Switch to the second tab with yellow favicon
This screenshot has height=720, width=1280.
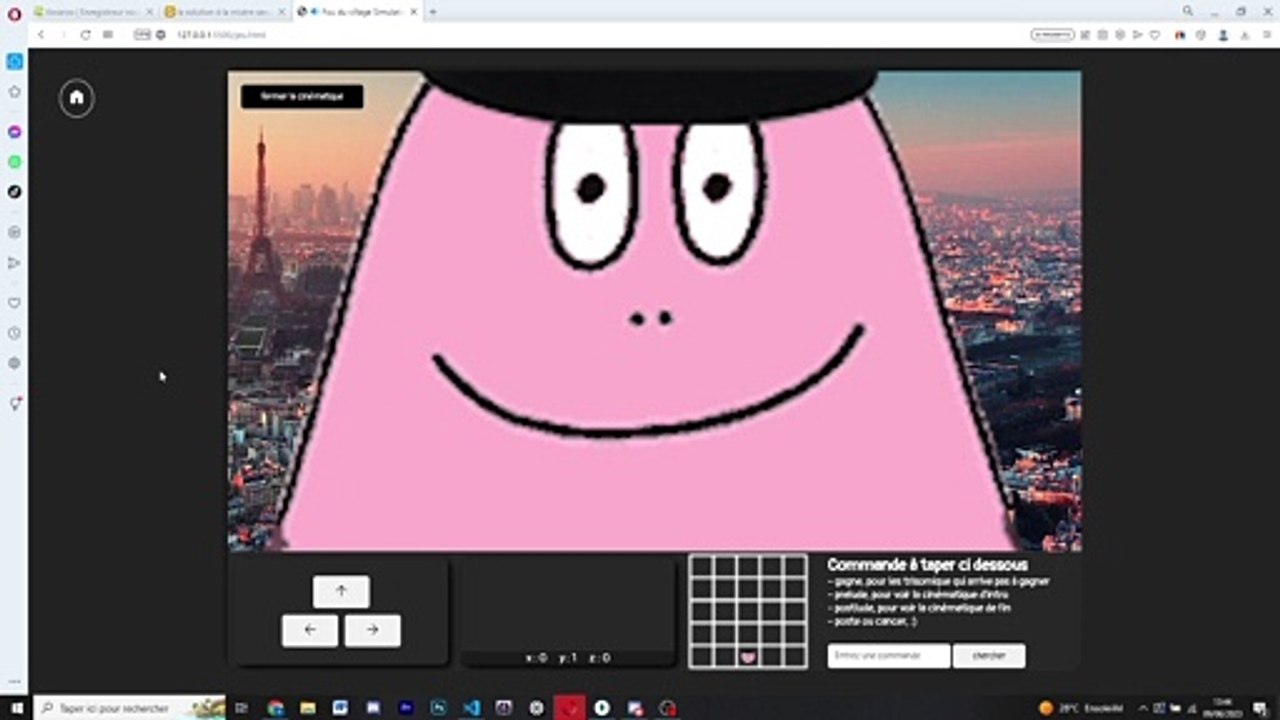point(226,11)
